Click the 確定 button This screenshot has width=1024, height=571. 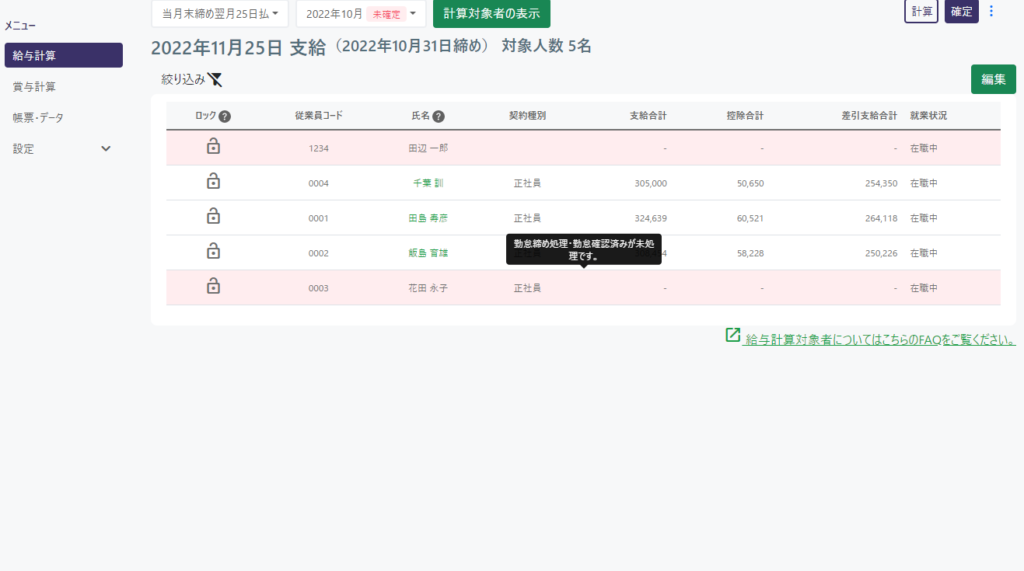961,12
